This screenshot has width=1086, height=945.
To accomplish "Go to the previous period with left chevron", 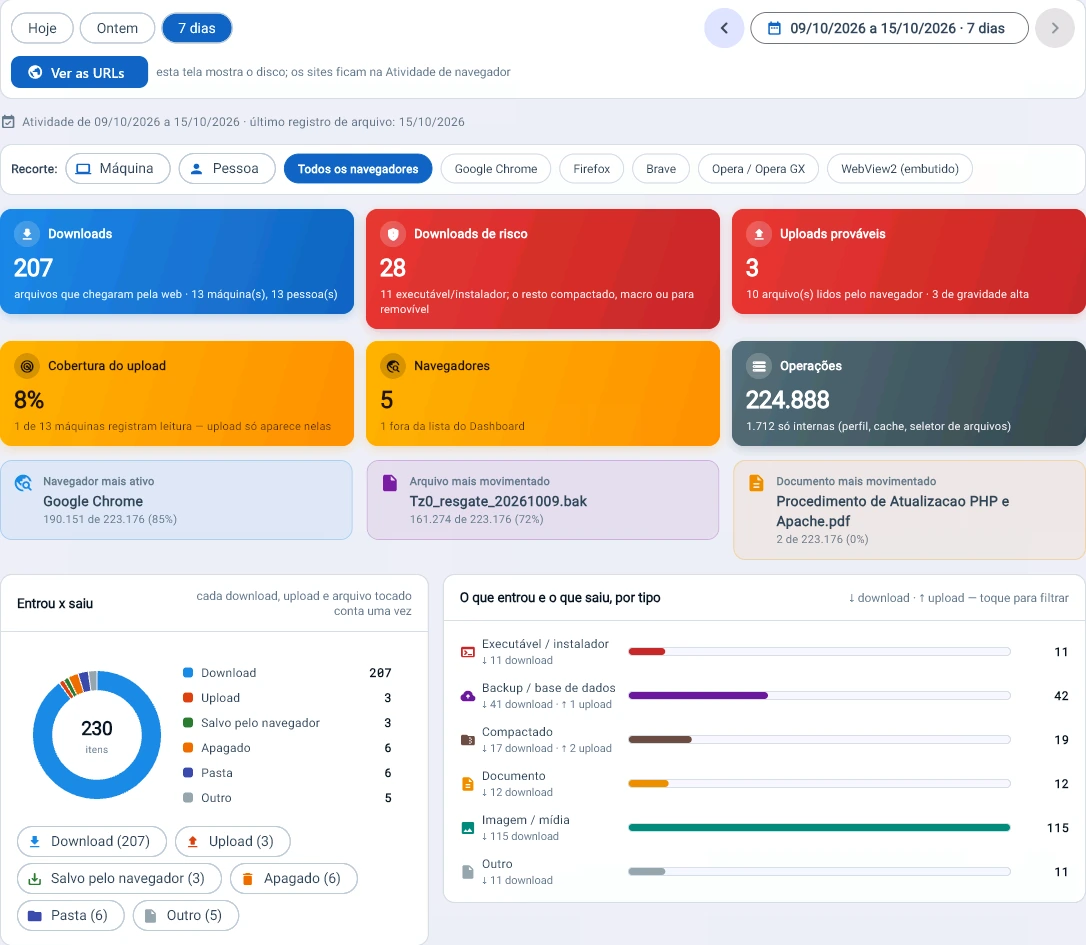I will click(x=724, y=28).
